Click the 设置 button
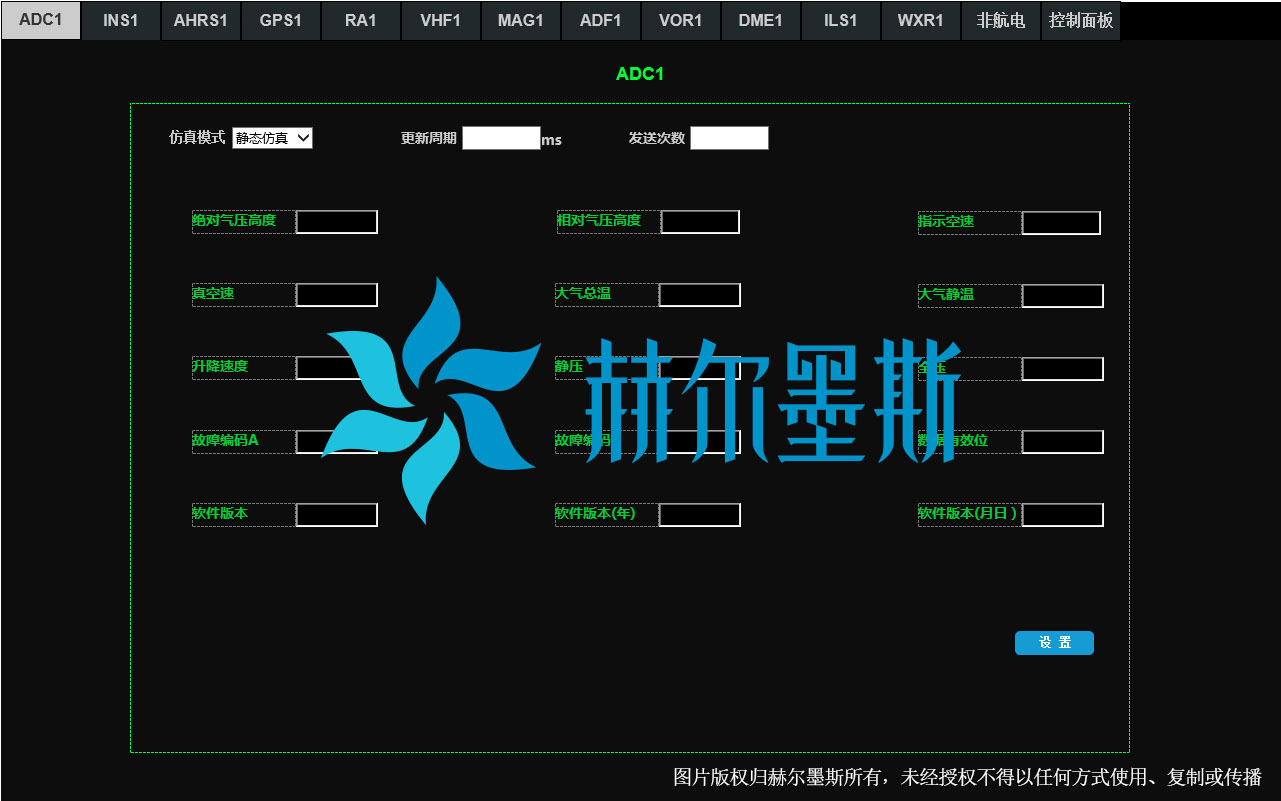This screenshot has height=801, width=1281. (1054, 643)
